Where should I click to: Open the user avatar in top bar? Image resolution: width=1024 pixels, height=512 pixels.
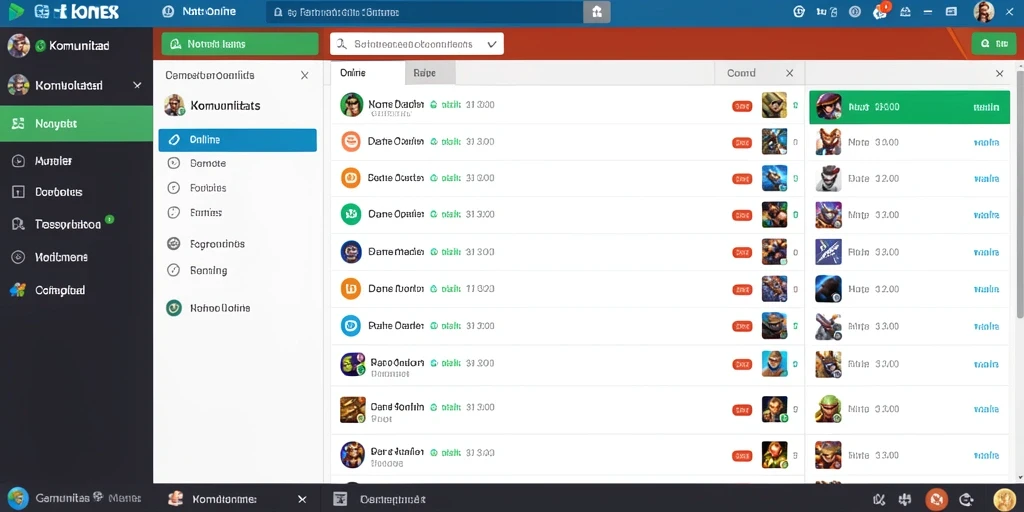(984, 11)
